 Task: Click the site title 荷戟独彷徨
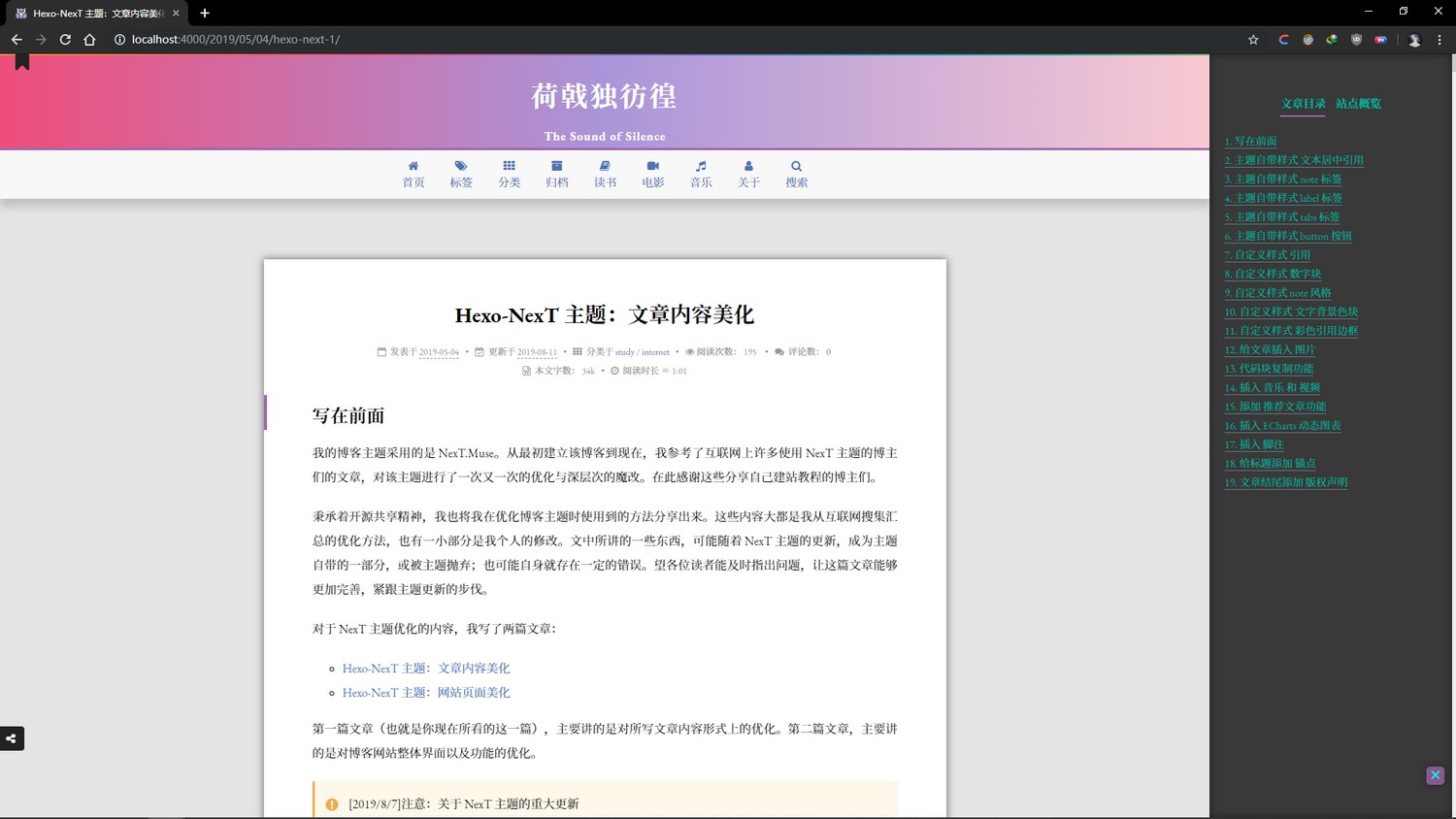pyautogui.click(x=604, y=96)
